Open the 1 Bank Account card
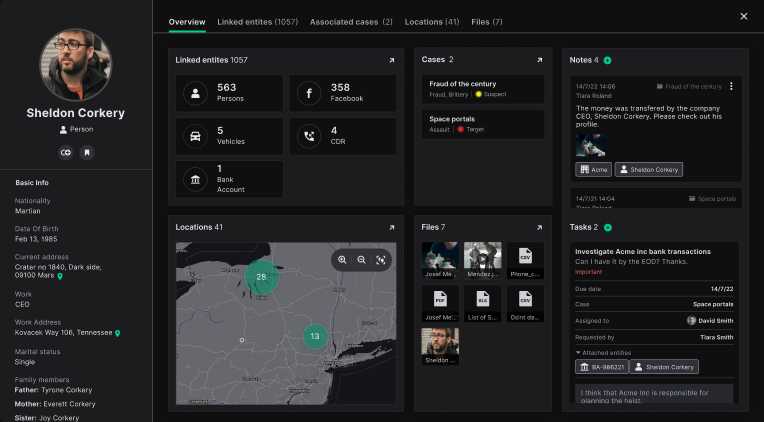The height and width of the screenshot is (422, 764). pyautogui.click(x=229, y=179)
